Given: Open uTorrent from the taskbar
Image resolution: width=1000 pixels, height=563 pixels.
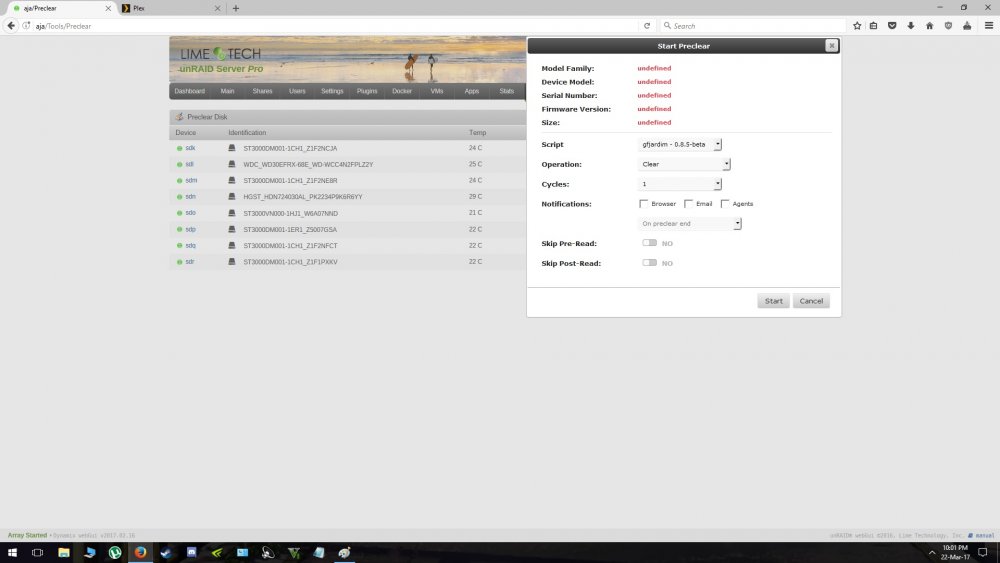Looking at the screenshot, I should point(115,552).
